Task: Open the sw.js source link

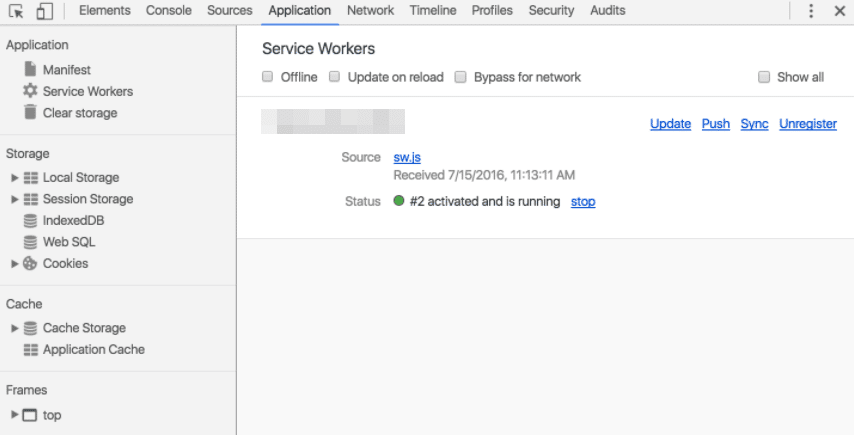Action: (407, 157)
